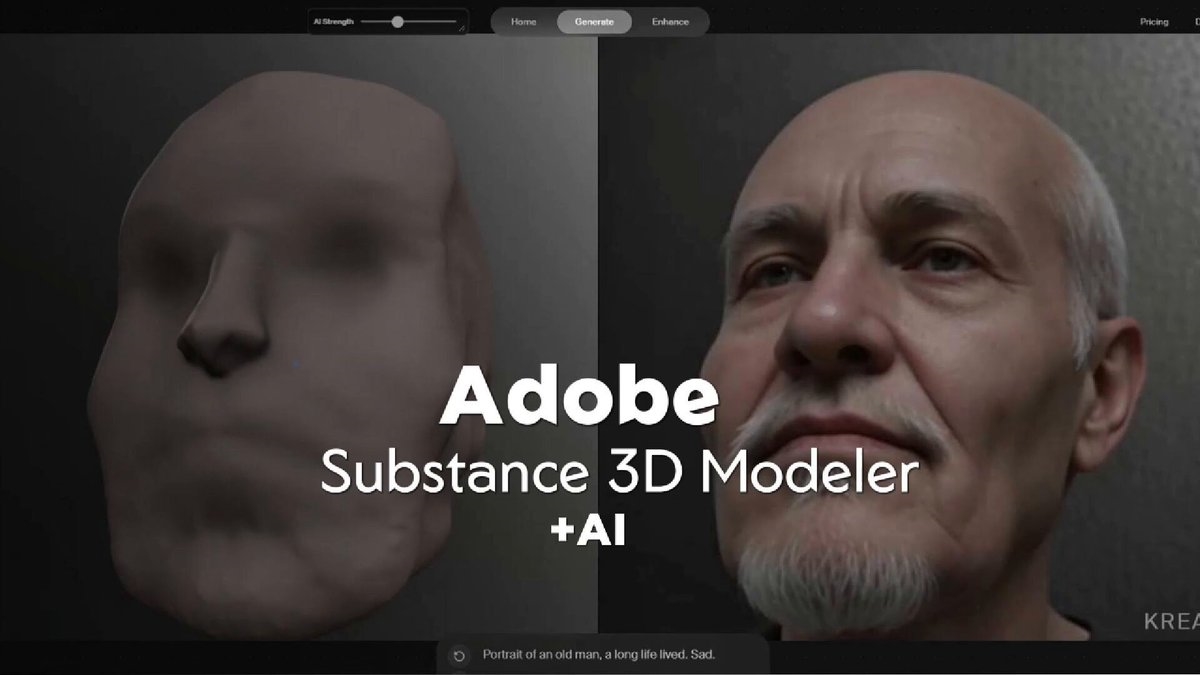Viewport: 1200px width, 675px height.
Task: Switch to the Enhance tab
Action: coord(670,21)
